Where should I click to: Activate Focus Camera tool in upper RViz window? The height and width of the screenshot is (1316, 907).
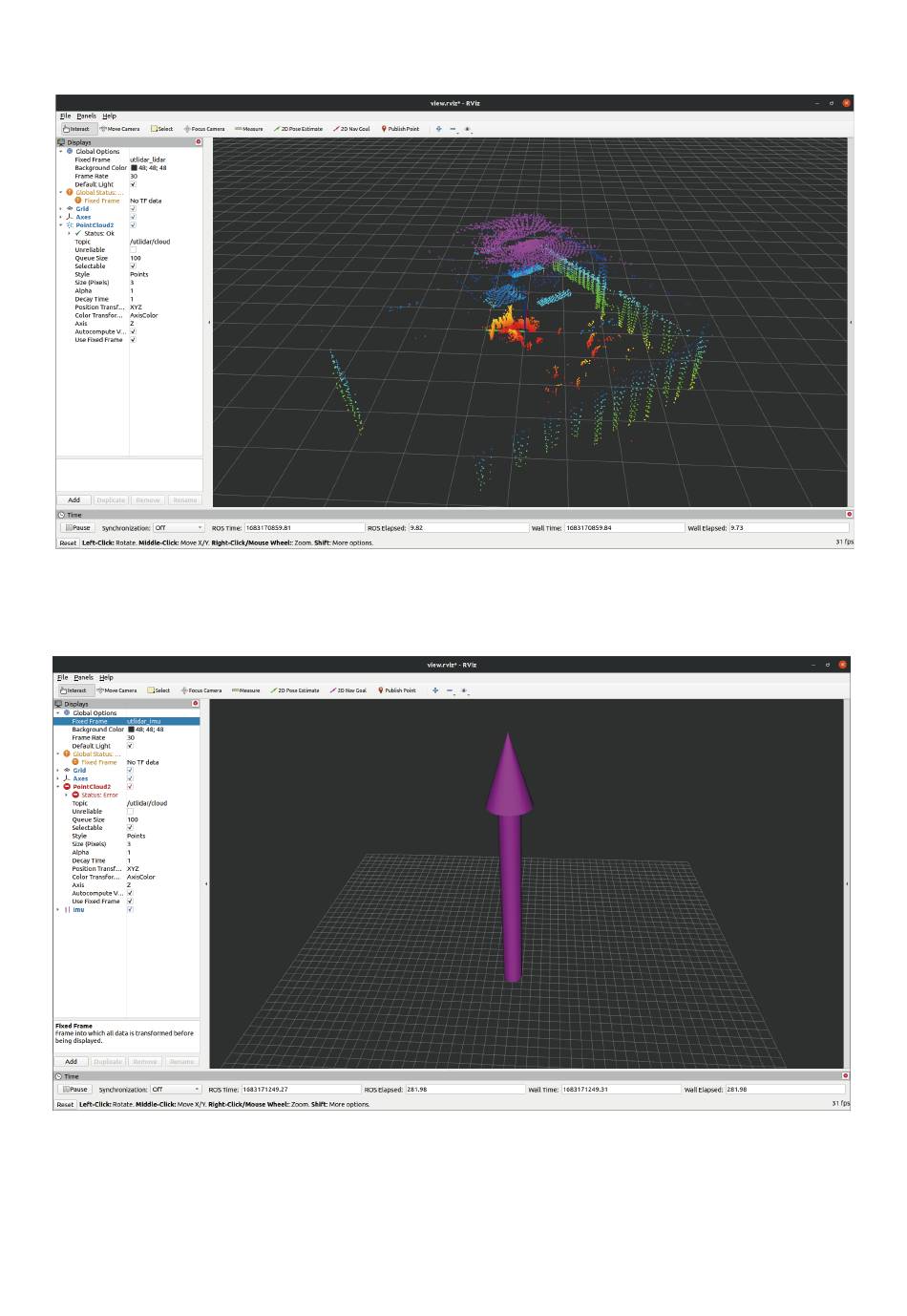(204, 129)
